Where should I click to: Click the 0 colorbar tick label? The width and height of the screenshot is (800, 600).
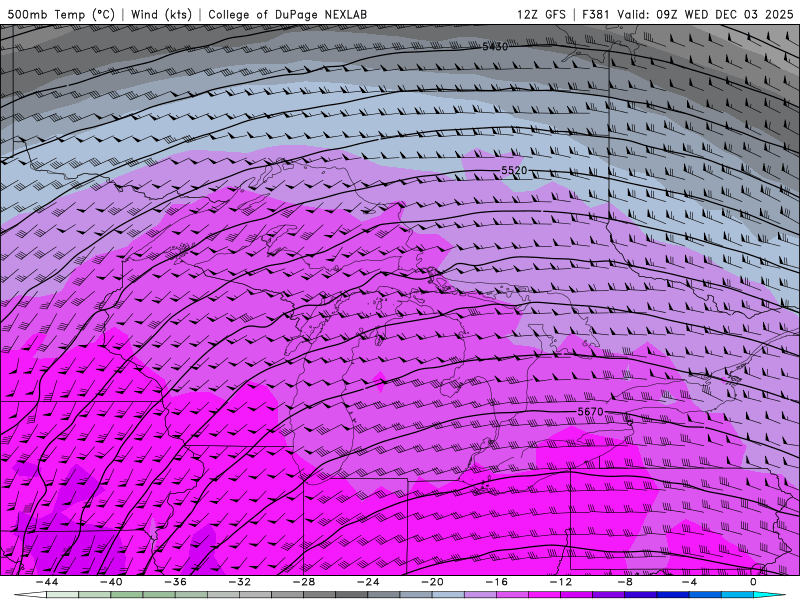pos(754,582)
